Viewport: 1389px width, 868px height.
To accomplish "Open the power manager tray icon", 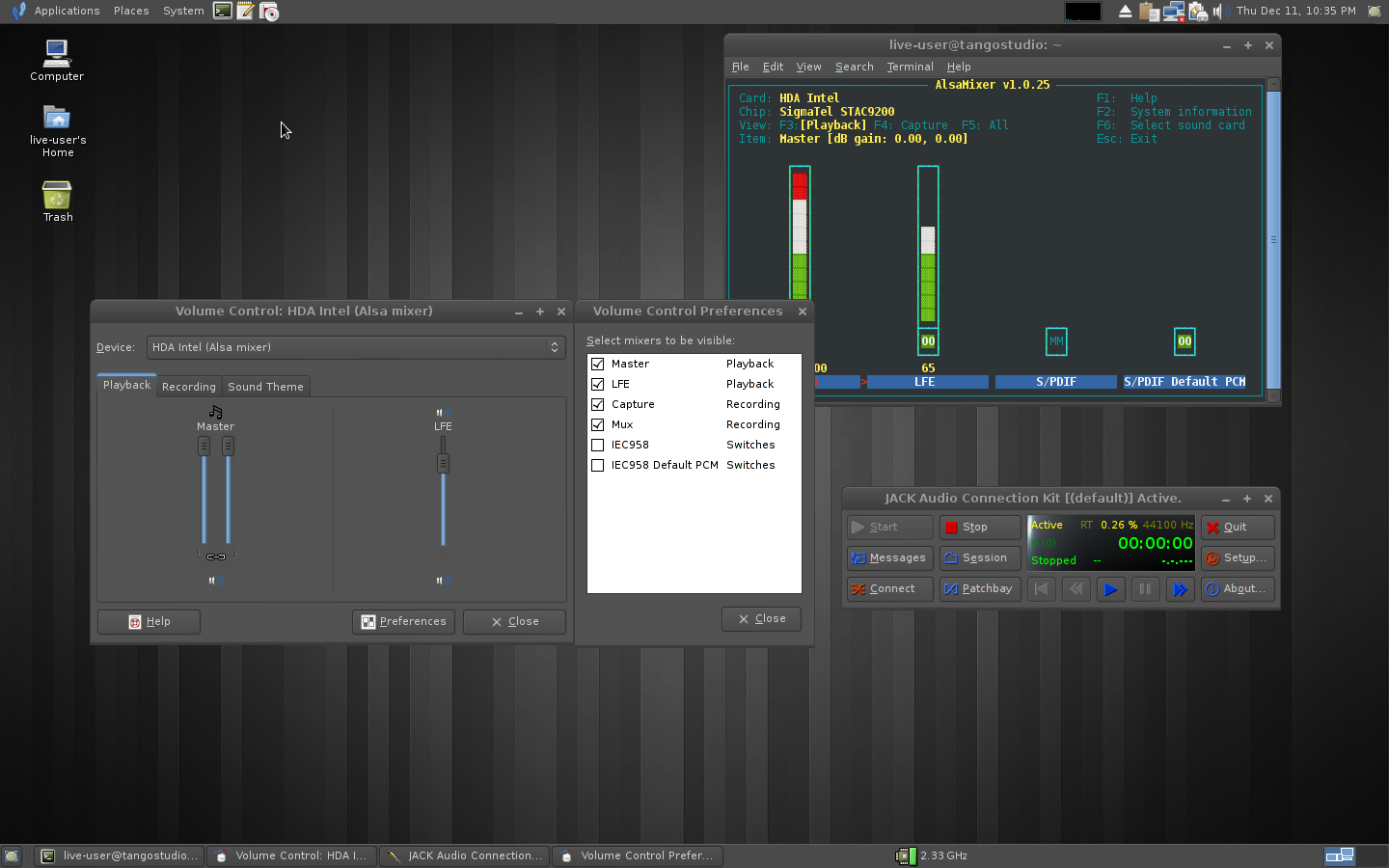I will (x=1198, y=11).
